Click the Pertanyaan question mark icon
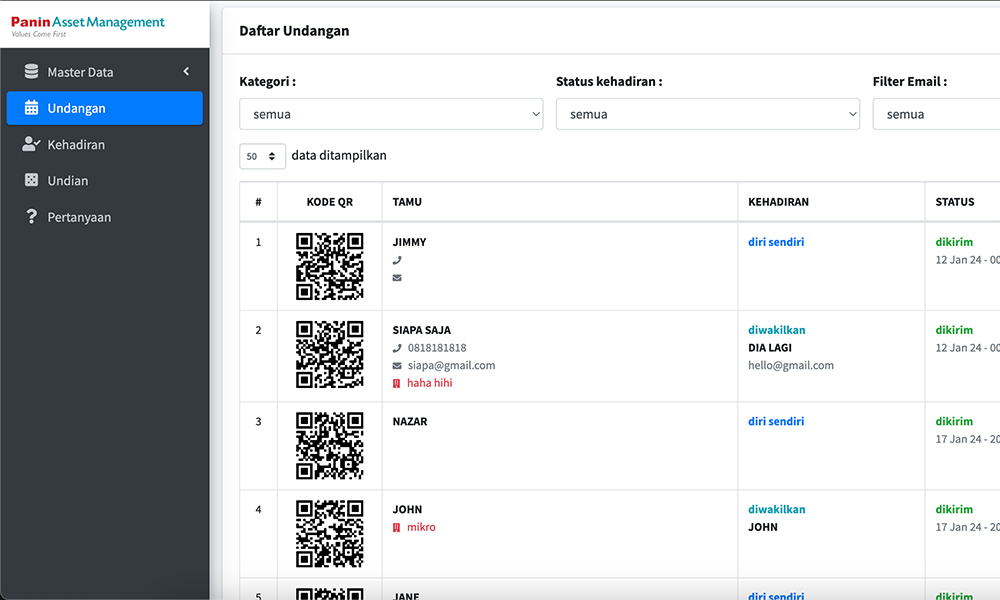 click(x=31, y=217)
